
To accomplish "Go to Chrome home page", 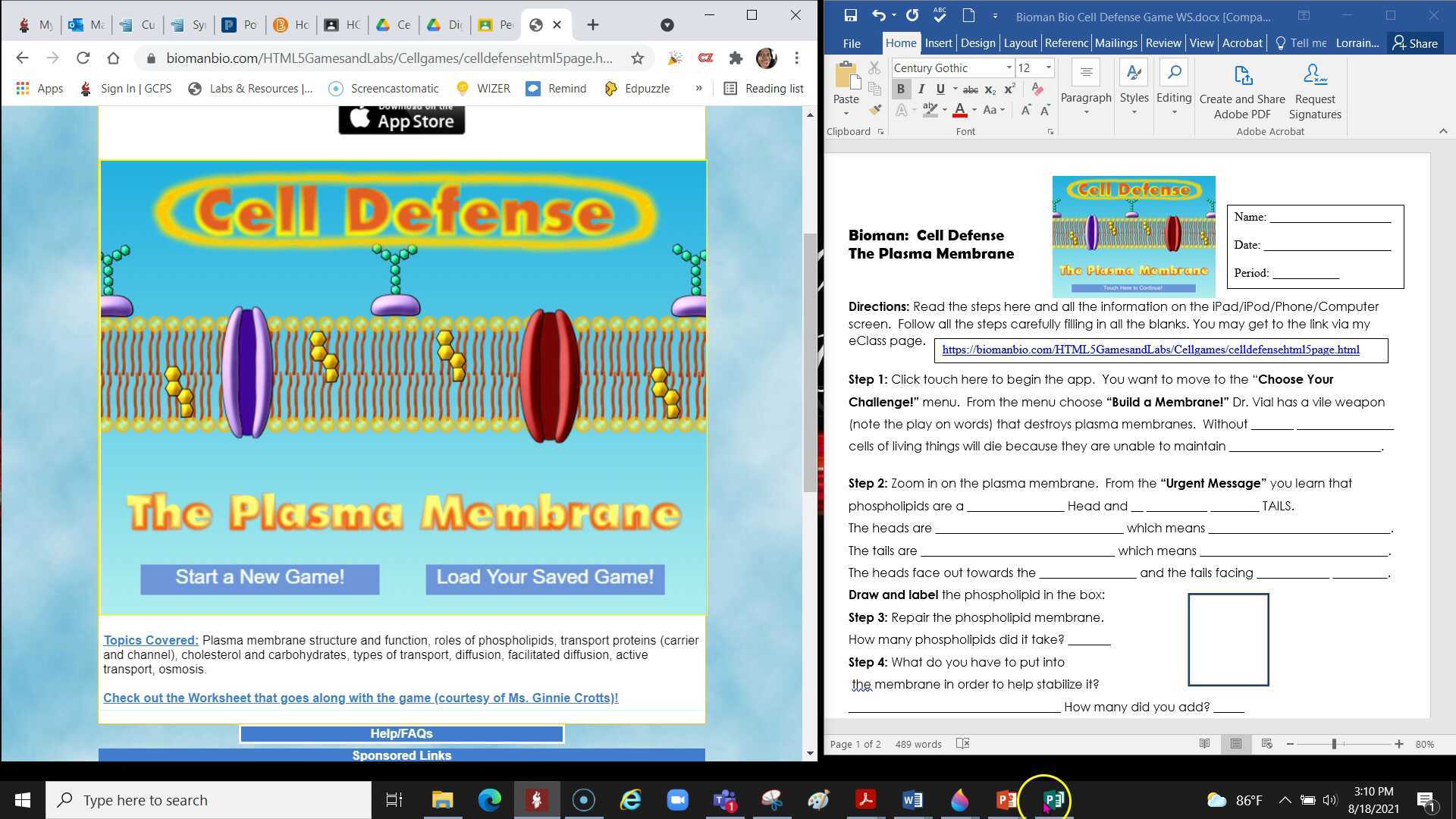I will pos(113,58).
